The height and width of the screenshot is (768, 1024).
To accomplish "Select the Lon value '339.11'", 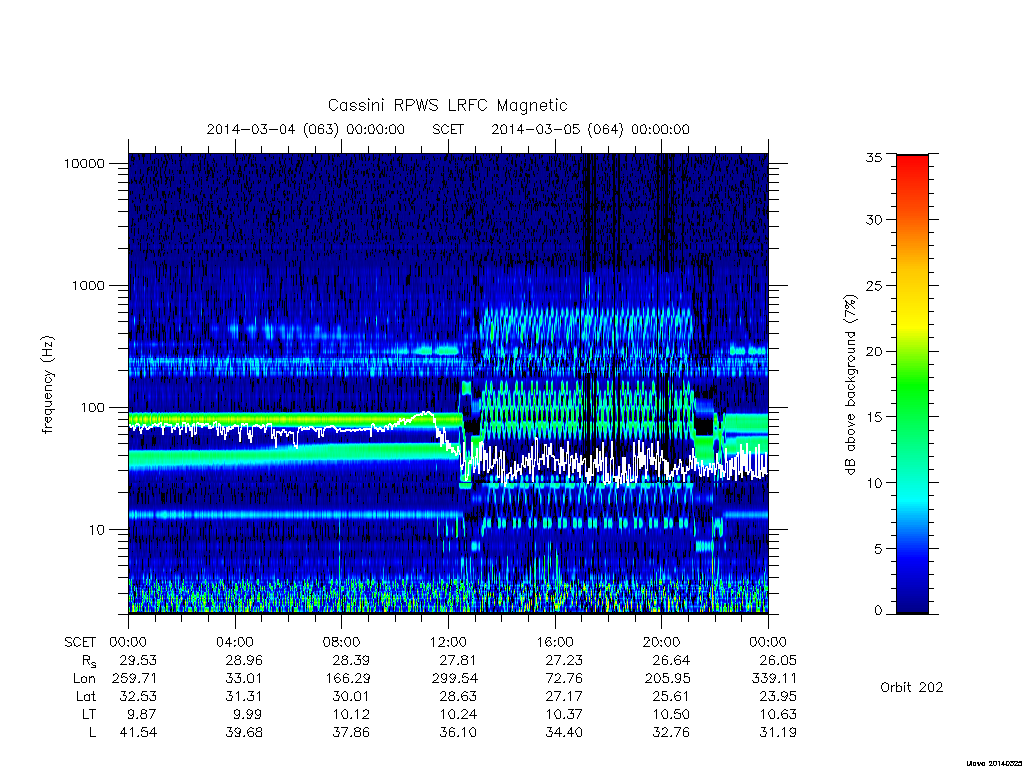I will [x=775, y=679].
